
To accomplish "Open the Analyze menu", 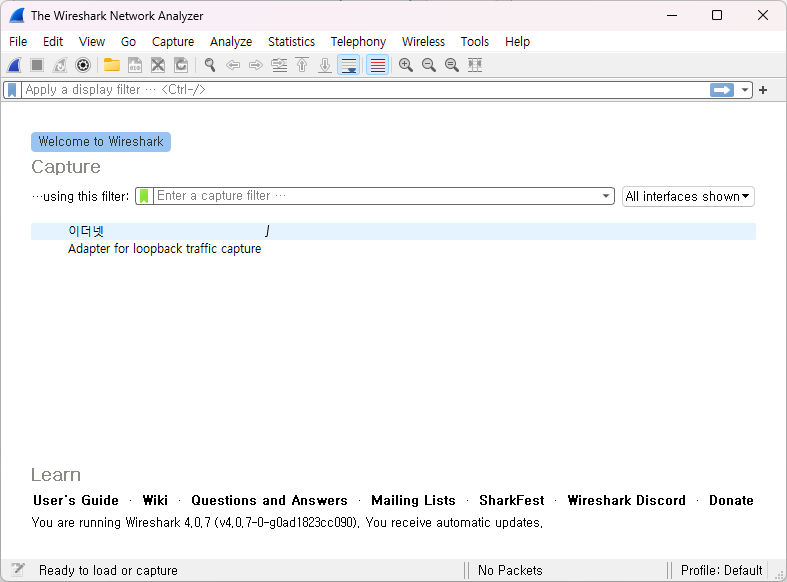I will 231,42.
